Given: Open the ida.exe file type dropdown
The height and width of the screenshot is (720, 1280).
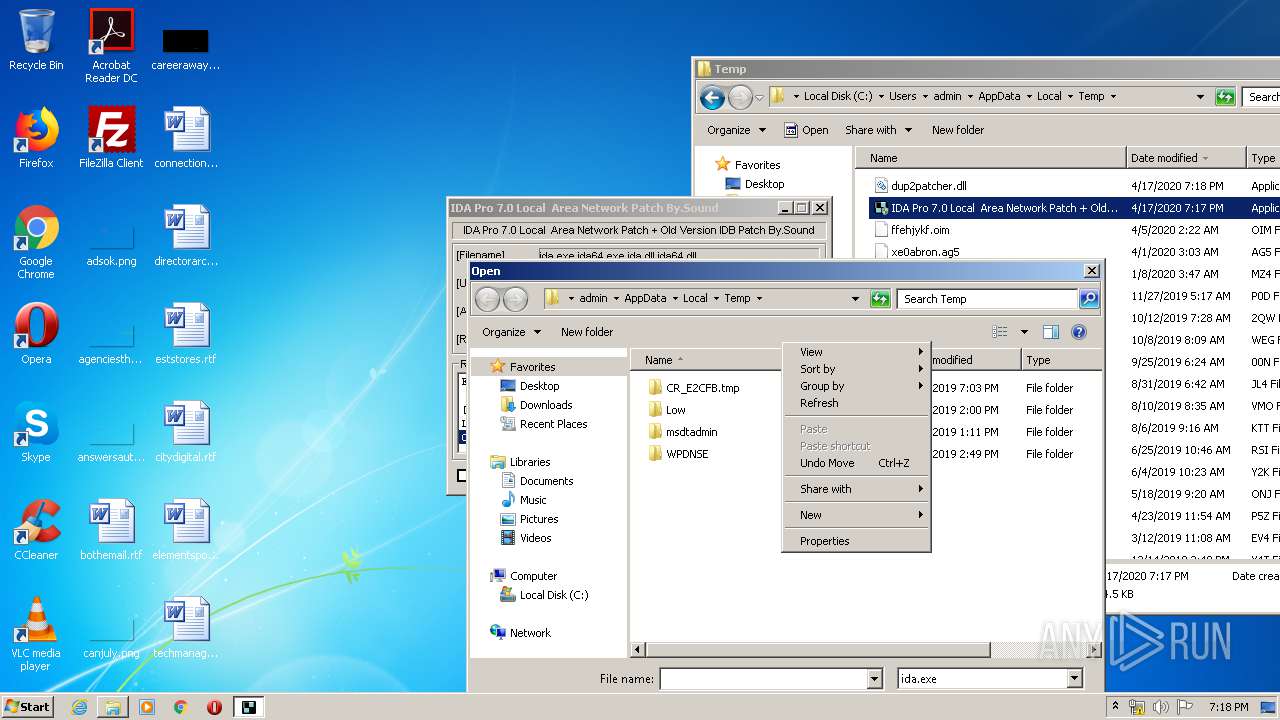Looking at the screenshot, I should click(1074, 679).
